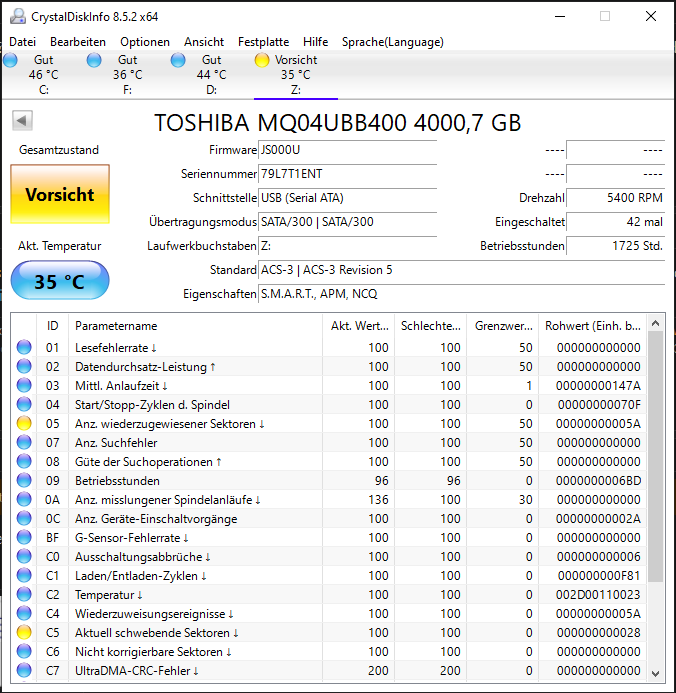The width and height of the screenshot is (676, 693).
Task: Click status orb of row 09 Betriebsstunden
Action: (24, 480)
